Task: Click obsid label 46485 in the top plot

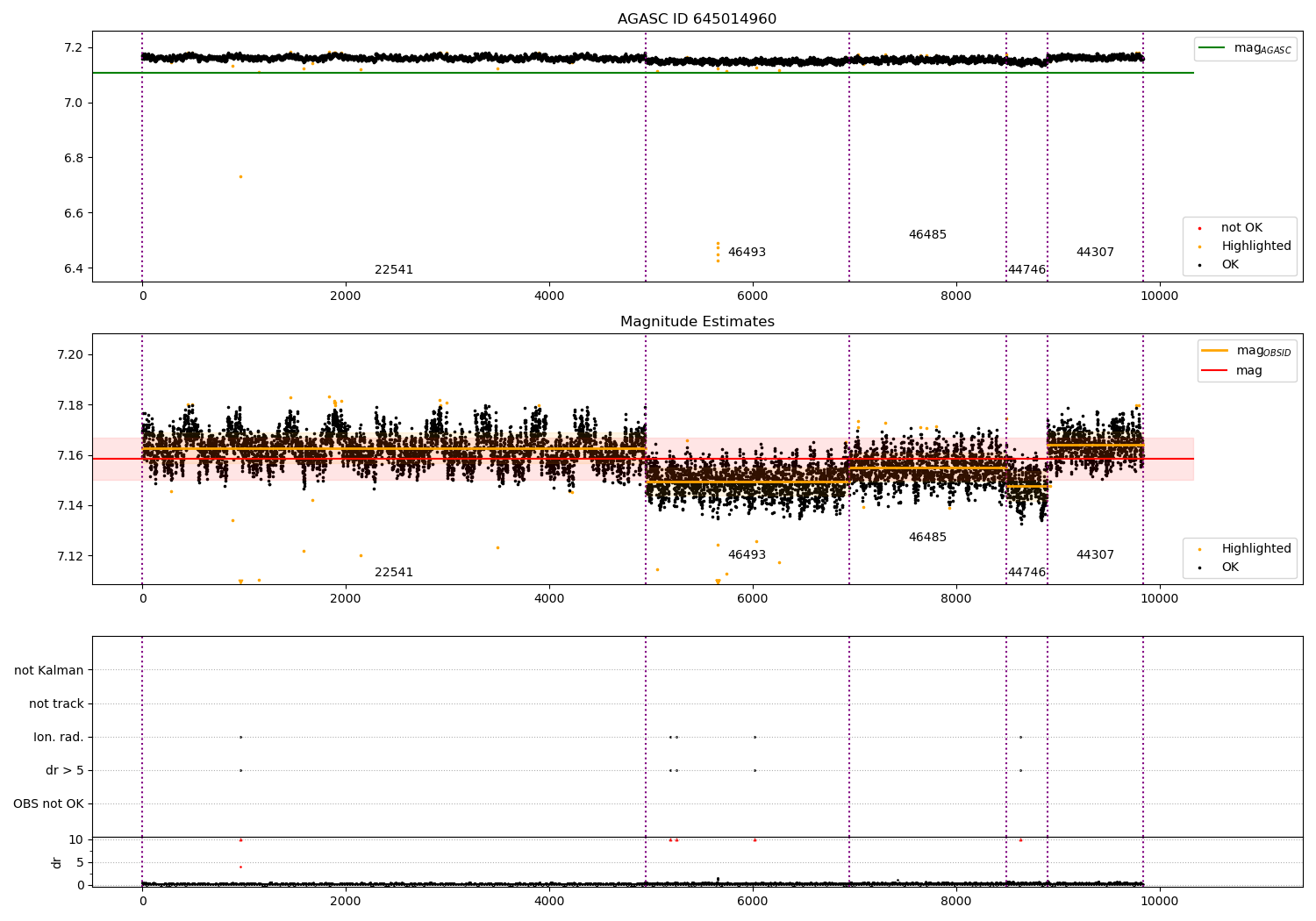Action: (927, 235)
